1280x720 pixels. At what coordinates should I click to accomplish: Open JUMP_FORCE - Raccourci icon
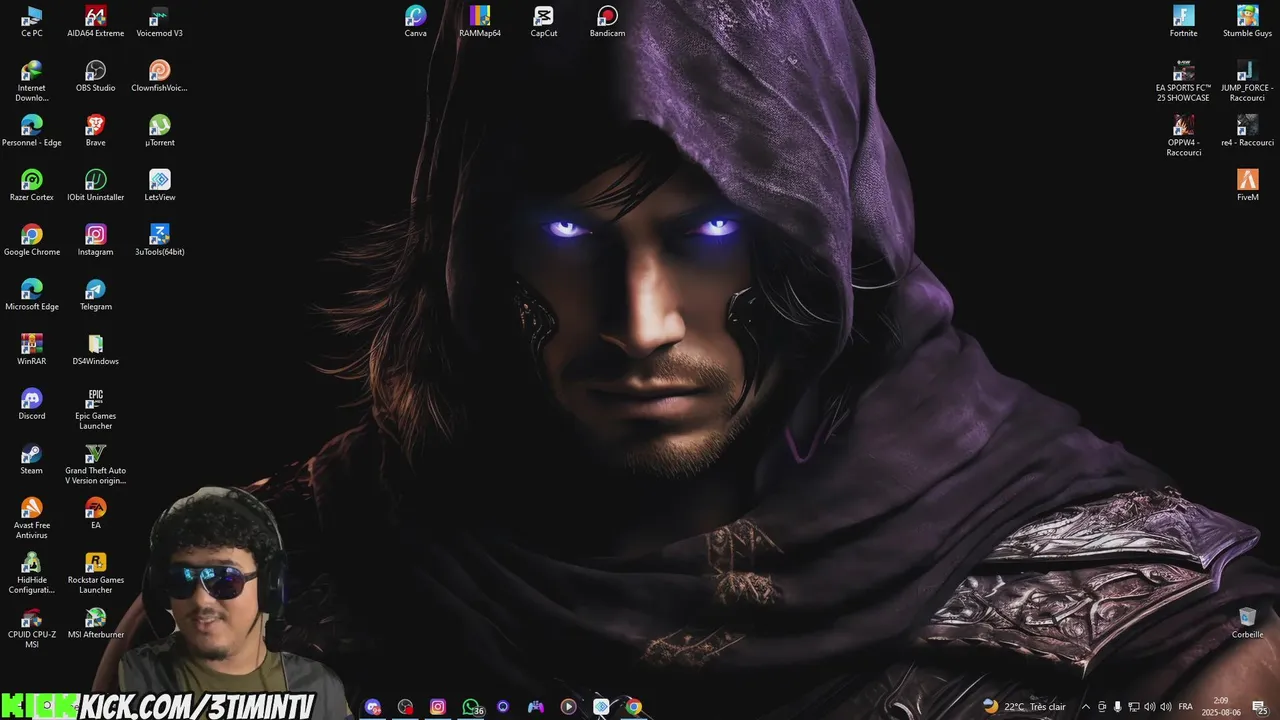(x=1248, y=81)
